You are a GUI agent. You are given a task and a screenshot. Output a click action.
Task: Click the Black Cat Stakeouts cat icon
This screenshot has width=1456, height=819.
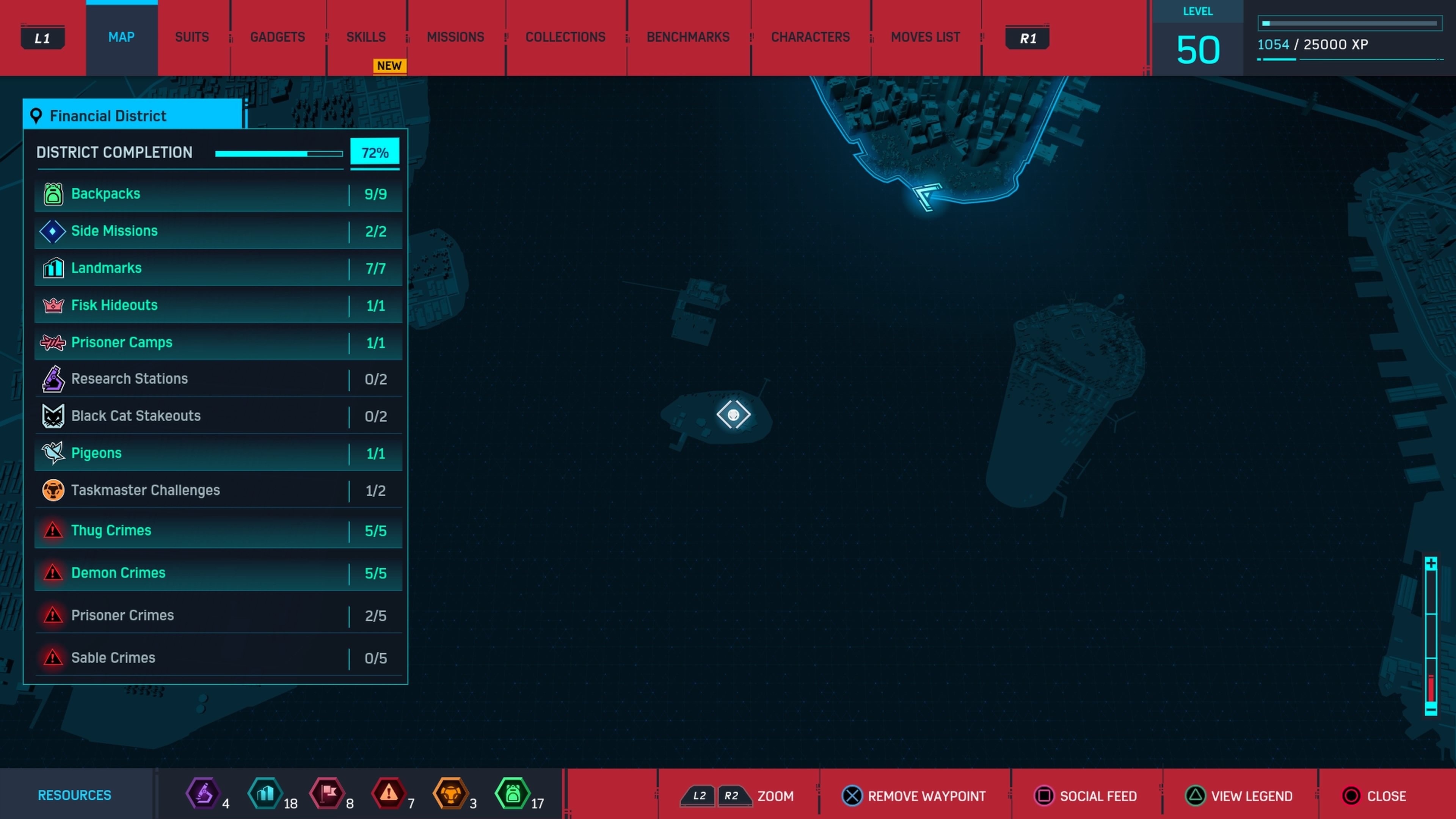click(x=53, y=416)
